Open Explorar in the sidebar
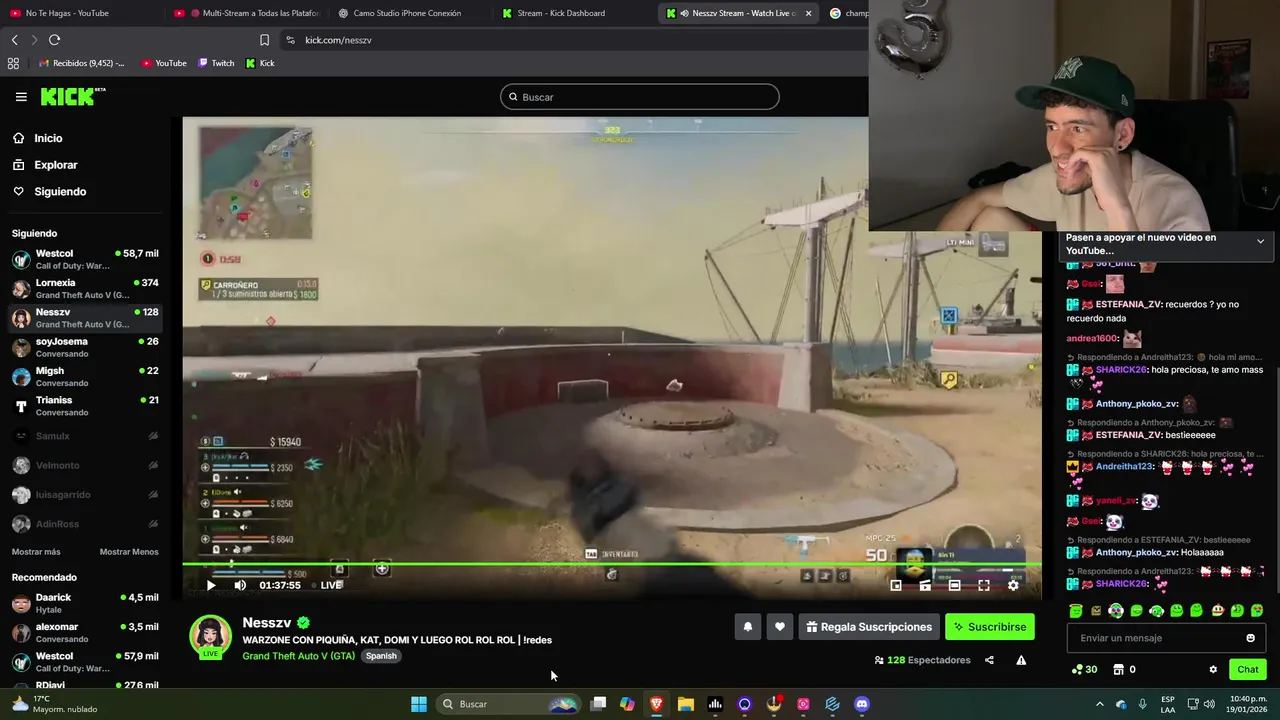The width and height of the screenshot is (1280, 720). point(44,165)
